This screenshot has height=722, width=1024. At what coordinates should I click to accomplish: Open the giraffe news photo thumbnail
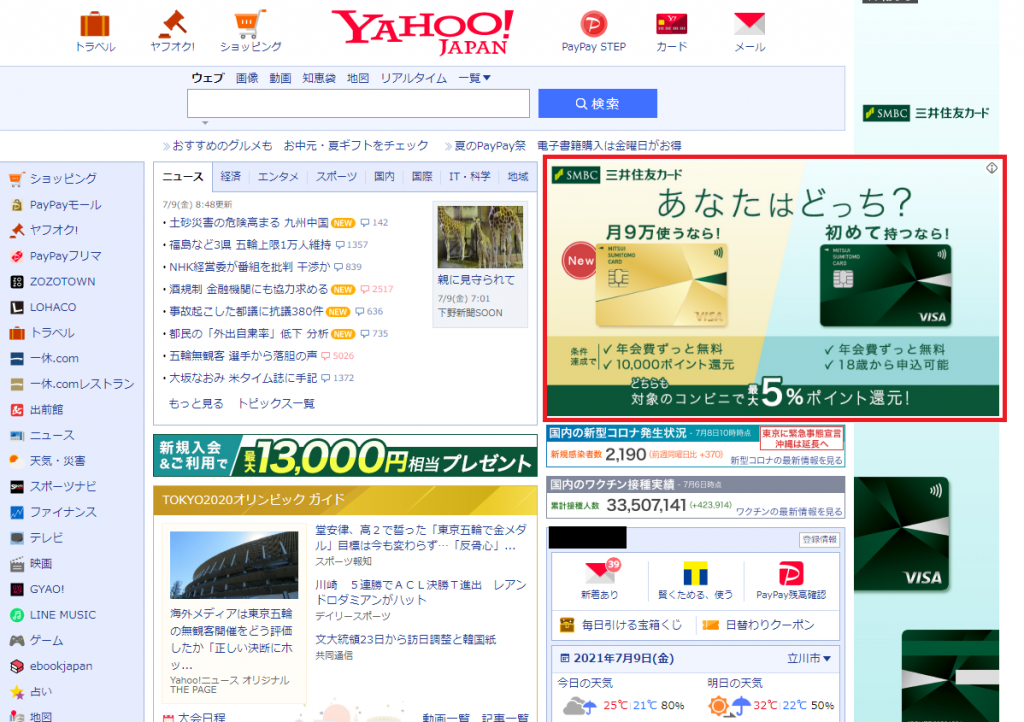(480, 237)
